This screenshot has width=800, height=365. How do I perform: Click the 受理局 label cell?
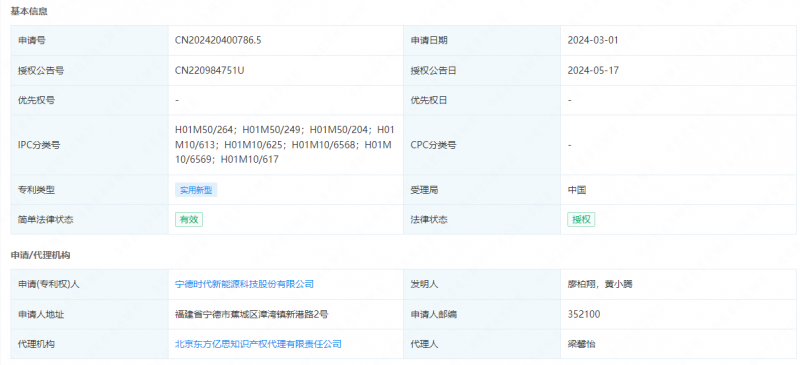[482, 190]
